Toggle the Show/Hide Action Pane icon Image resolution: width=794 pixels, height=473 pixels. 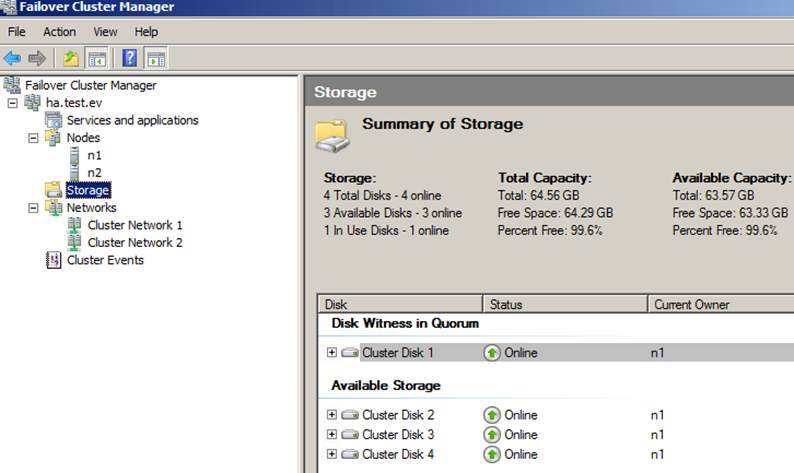(x=156, y=59)
